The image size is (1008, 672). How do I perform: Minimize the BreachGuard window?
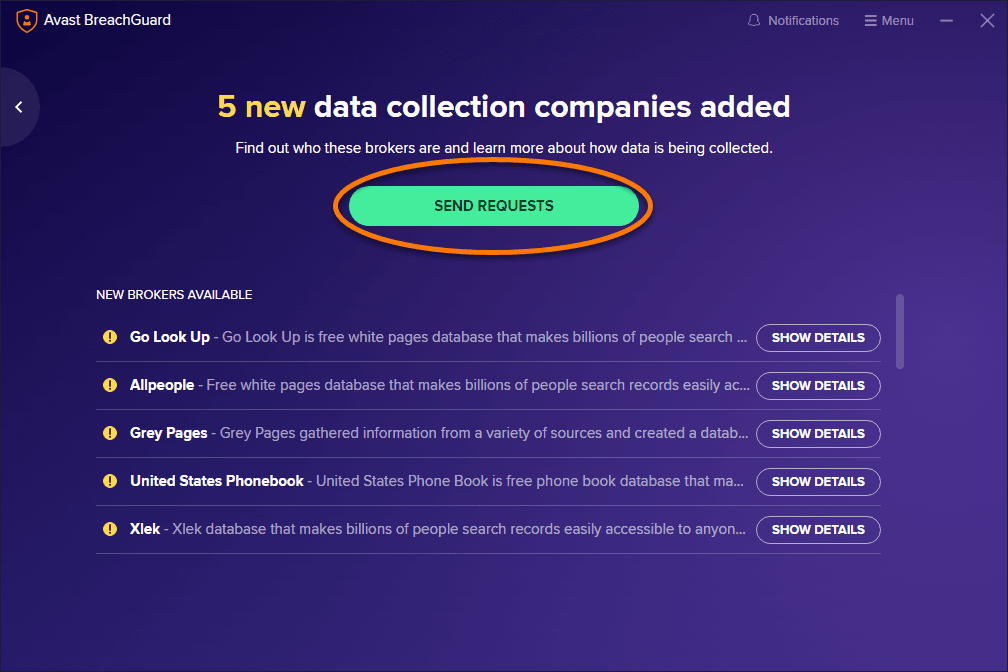point(946,21)
